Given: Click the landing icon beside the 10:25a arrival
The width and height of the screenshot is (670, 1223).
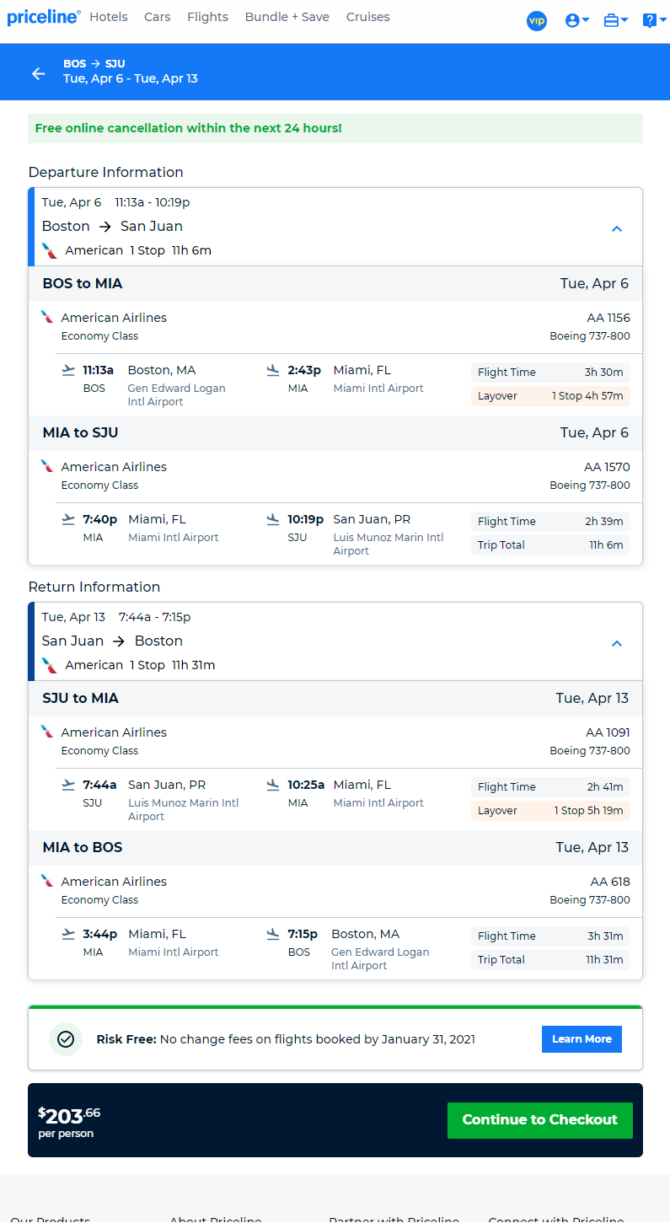Looking at the screenshot, I should point(273,785).
